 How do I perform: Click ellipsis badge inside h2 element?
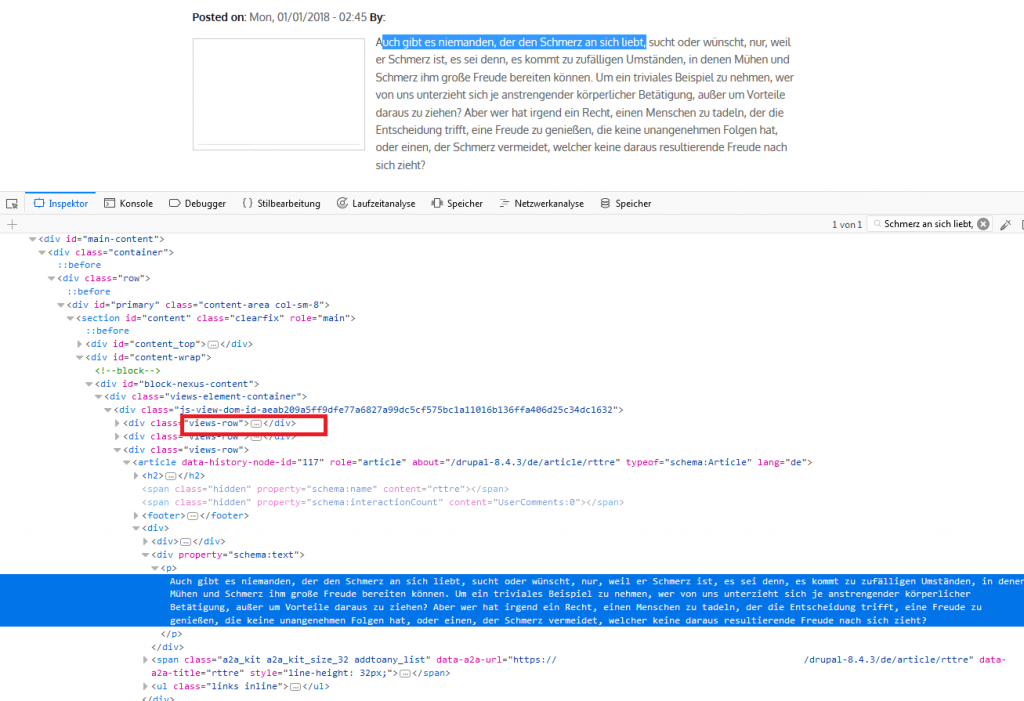pyautogui.click(x=170, y=476)
